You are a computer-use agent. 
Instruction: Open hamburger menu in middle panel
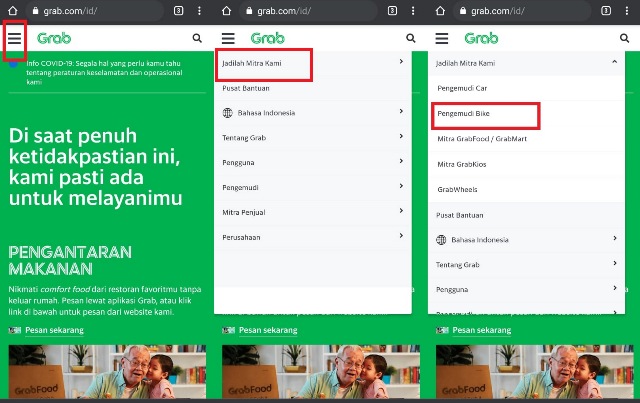point(228,38)
